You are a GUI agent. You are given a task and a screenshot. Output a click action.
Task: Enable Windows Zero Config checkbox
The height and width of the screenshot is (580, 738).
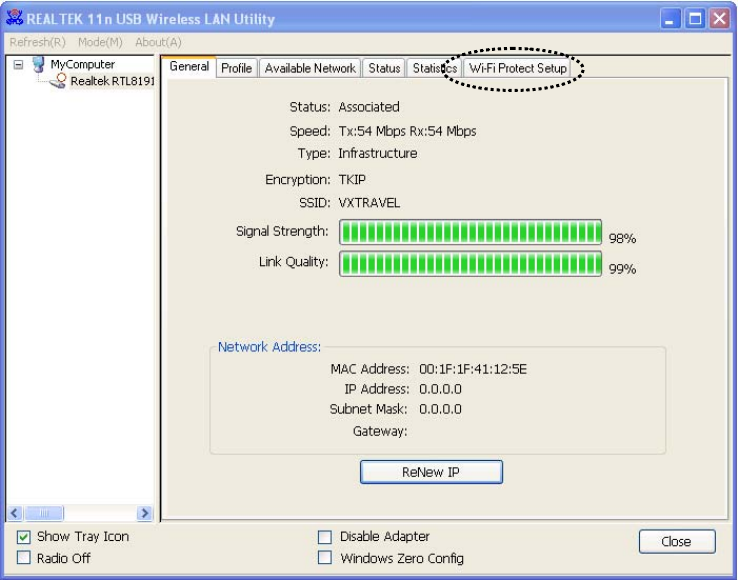point(325,558)
